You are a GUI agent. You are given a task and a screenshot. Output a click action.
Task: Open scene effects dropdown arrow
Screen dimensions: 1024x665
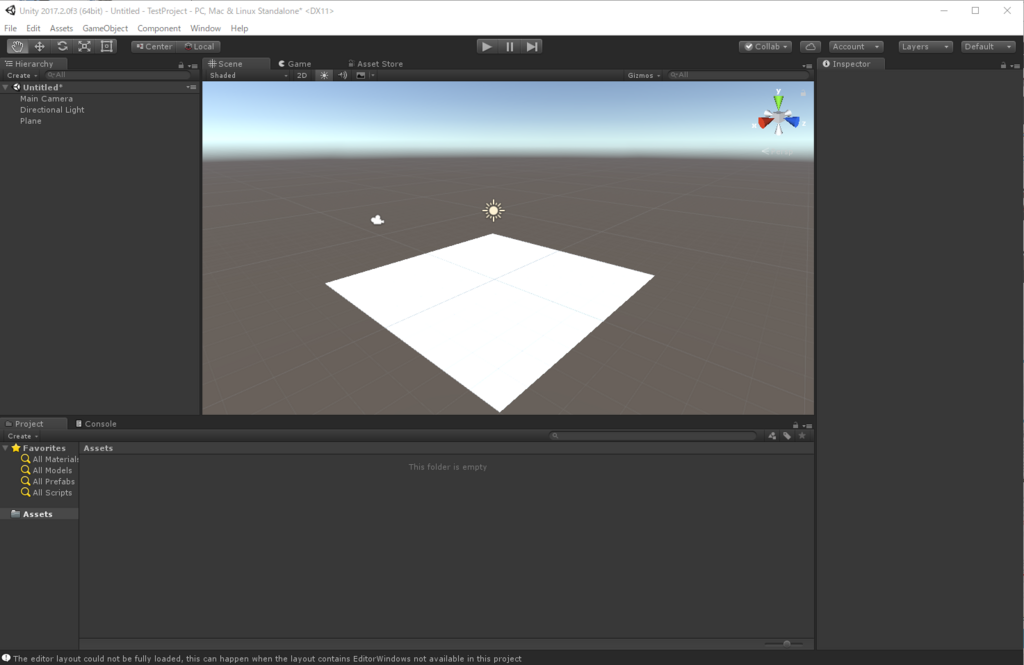[372, 75]
